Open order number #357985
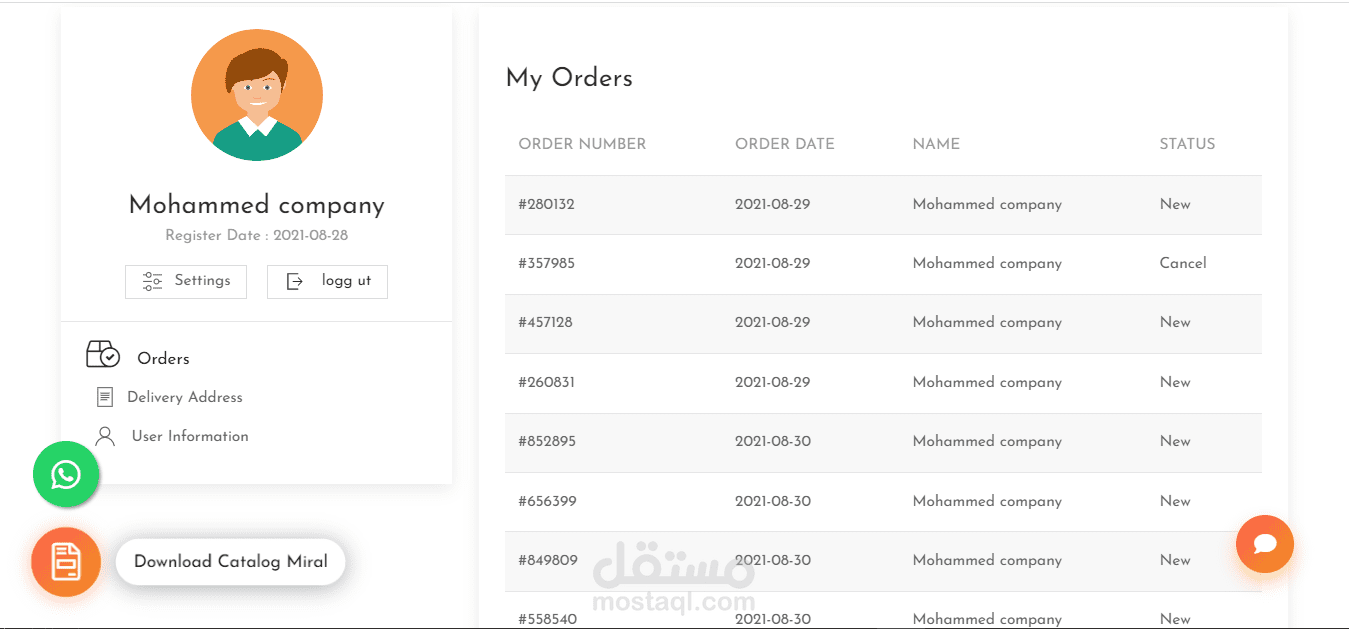 point(546,263)
